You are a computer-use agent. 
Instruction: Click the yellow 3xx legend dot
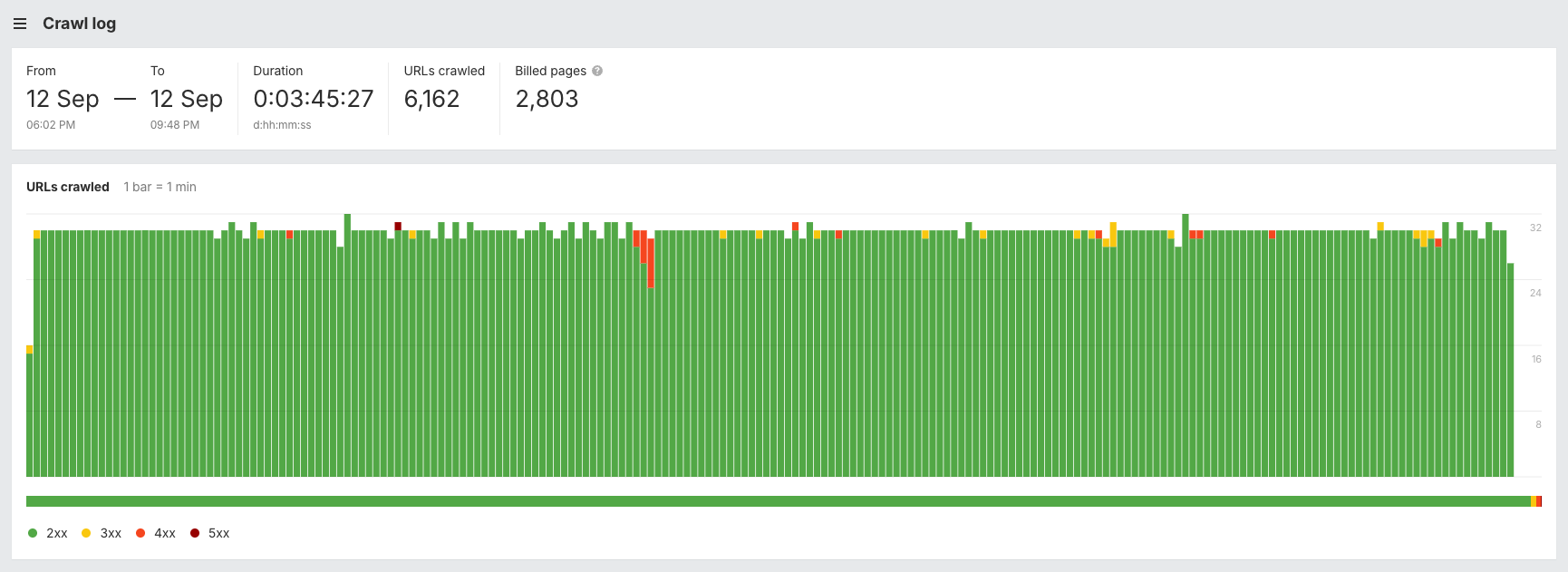click(x=86, y=533)
